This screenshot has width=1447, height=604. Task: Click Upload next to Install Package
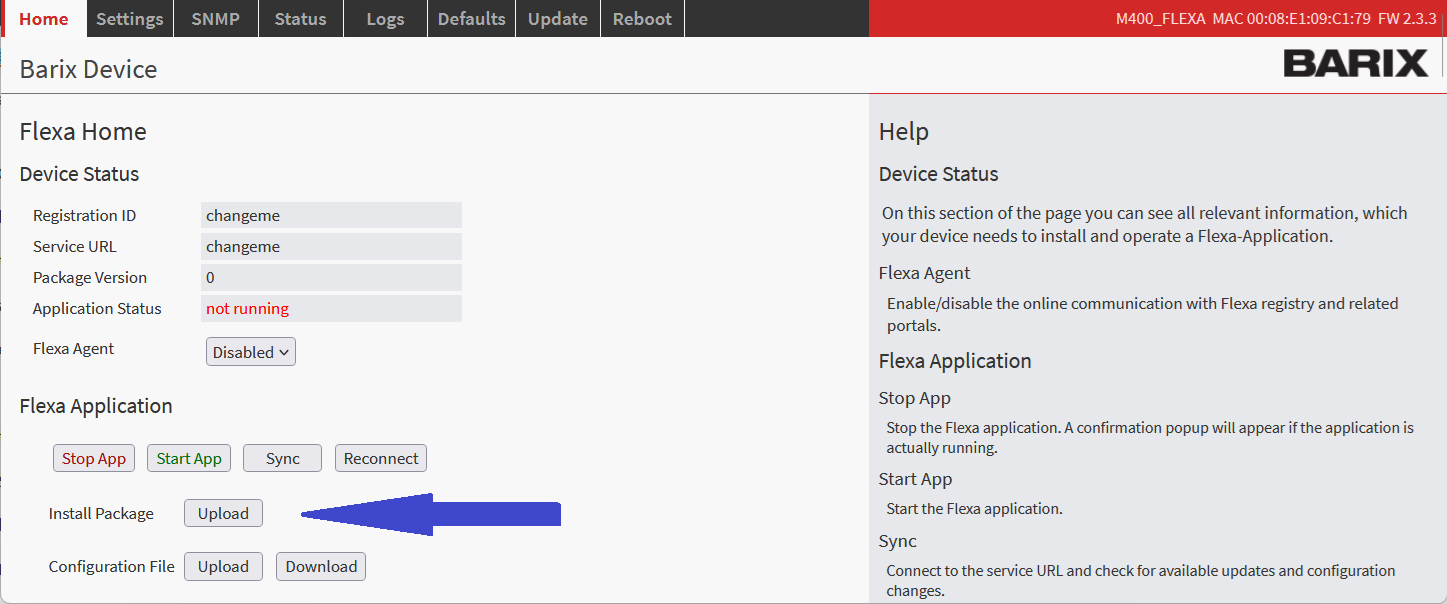pos(223,513)
